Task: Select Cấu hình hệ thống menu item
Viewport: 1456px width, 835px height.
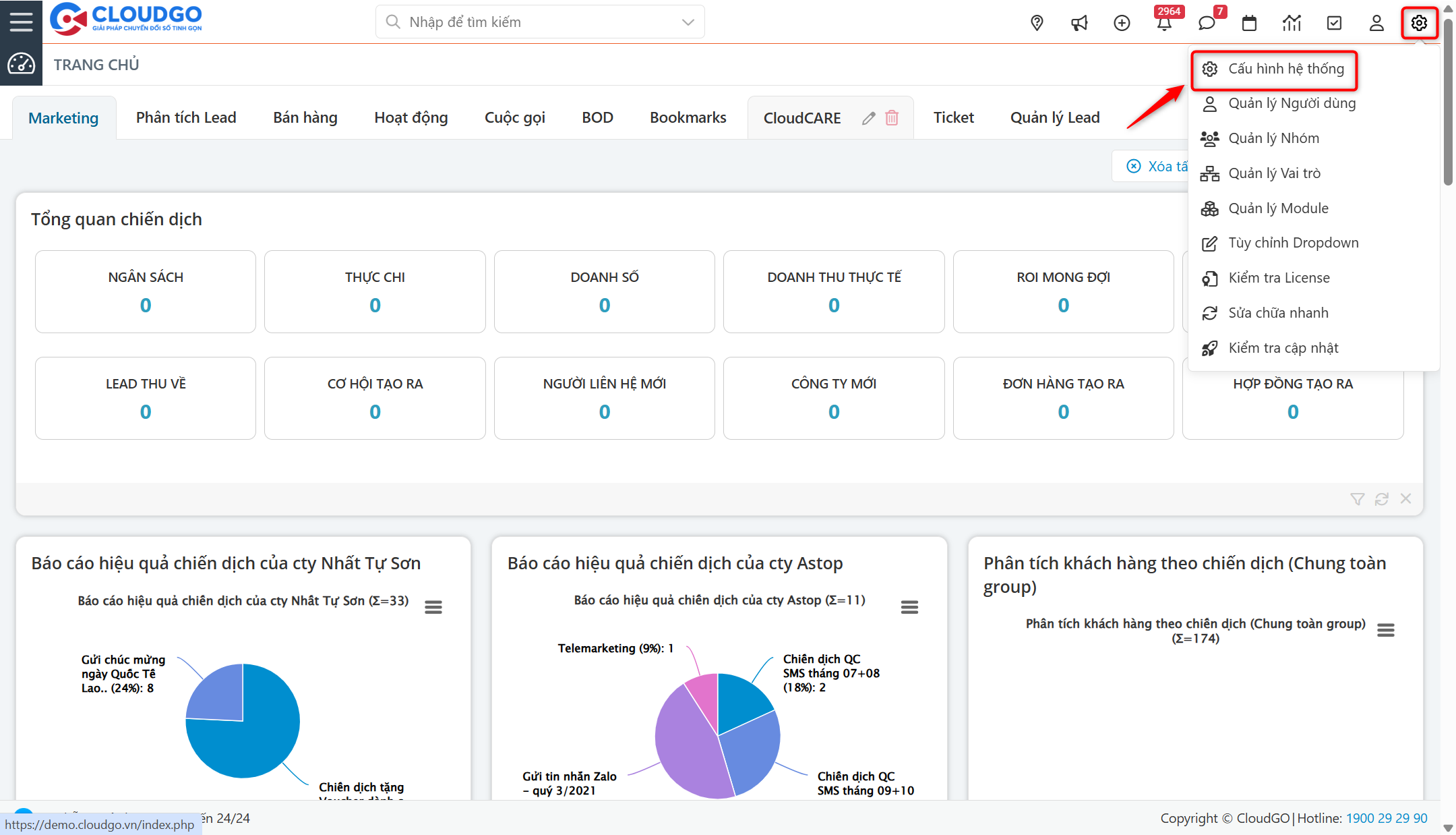Action: click(x=1285, y=69)
